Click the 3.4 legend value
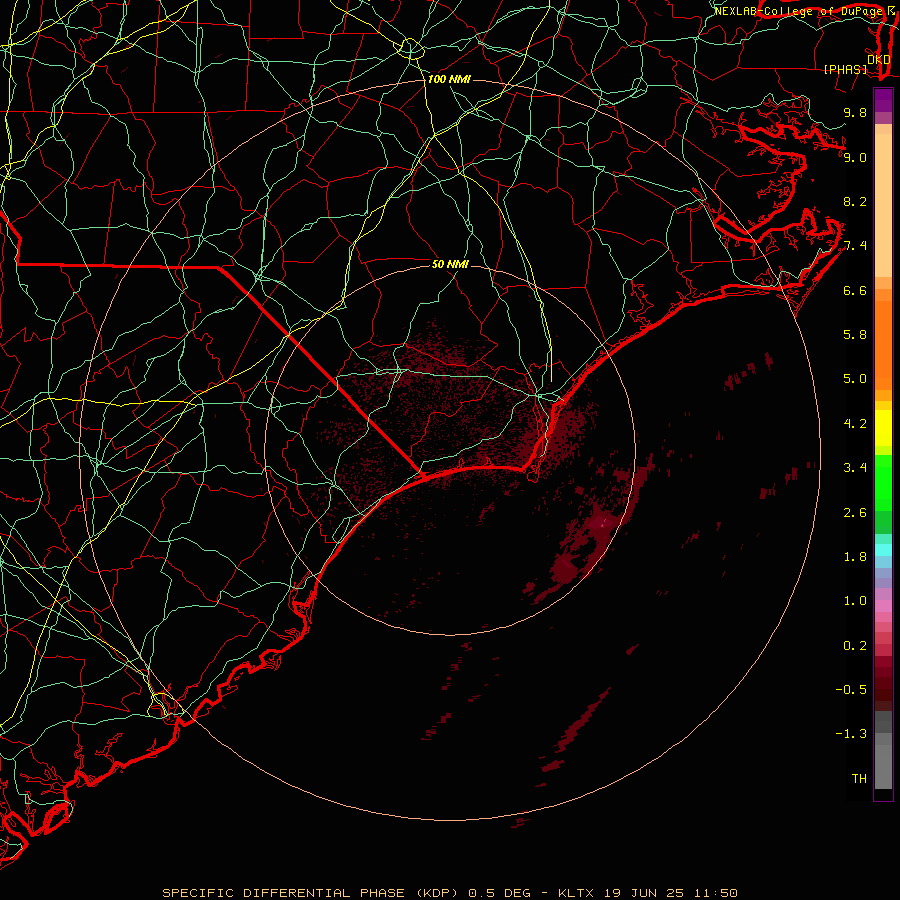The image size is (900, 900). [x=855, y=468]
